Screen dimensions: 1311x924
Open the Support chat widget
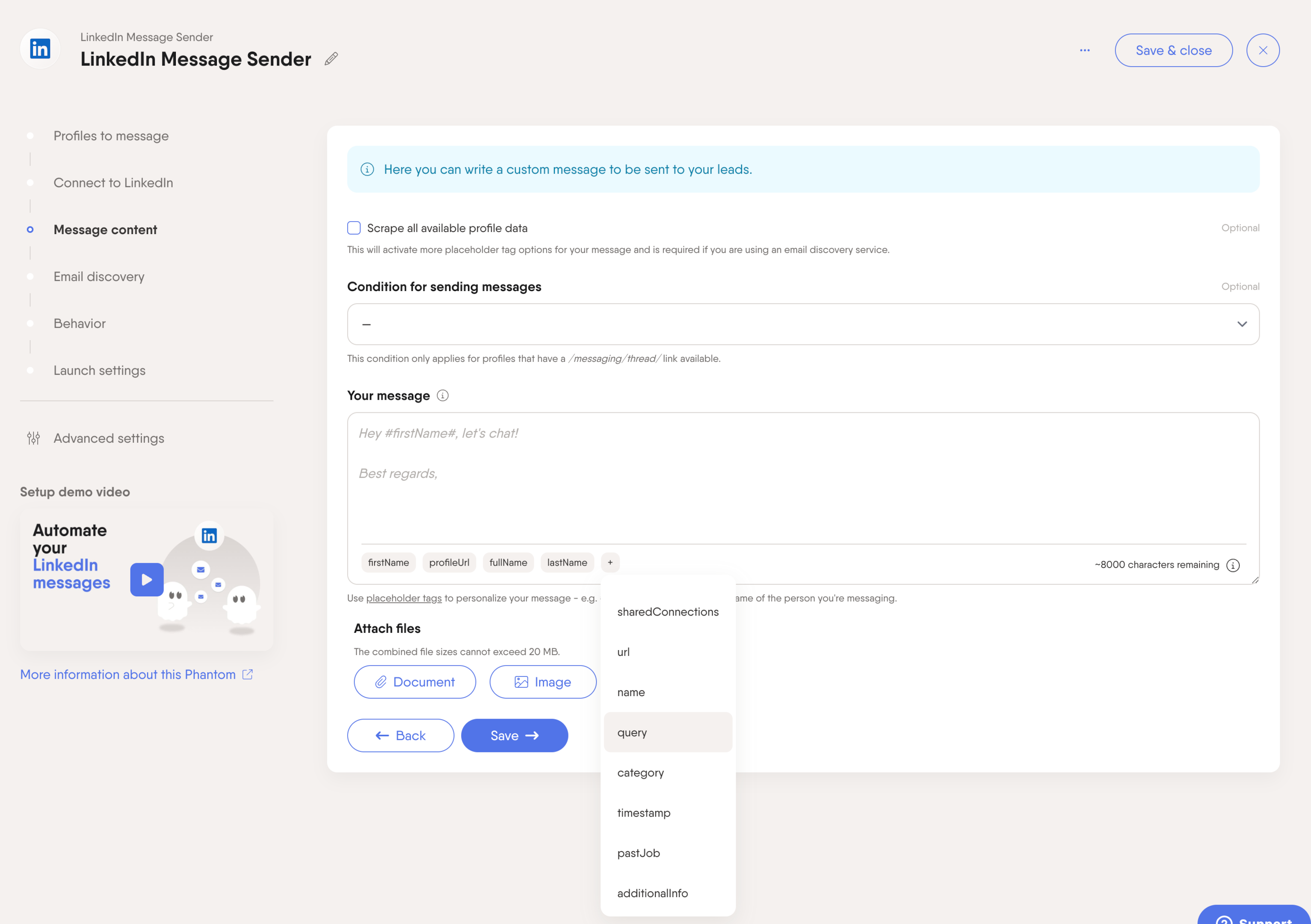(x=1254, y=915)
